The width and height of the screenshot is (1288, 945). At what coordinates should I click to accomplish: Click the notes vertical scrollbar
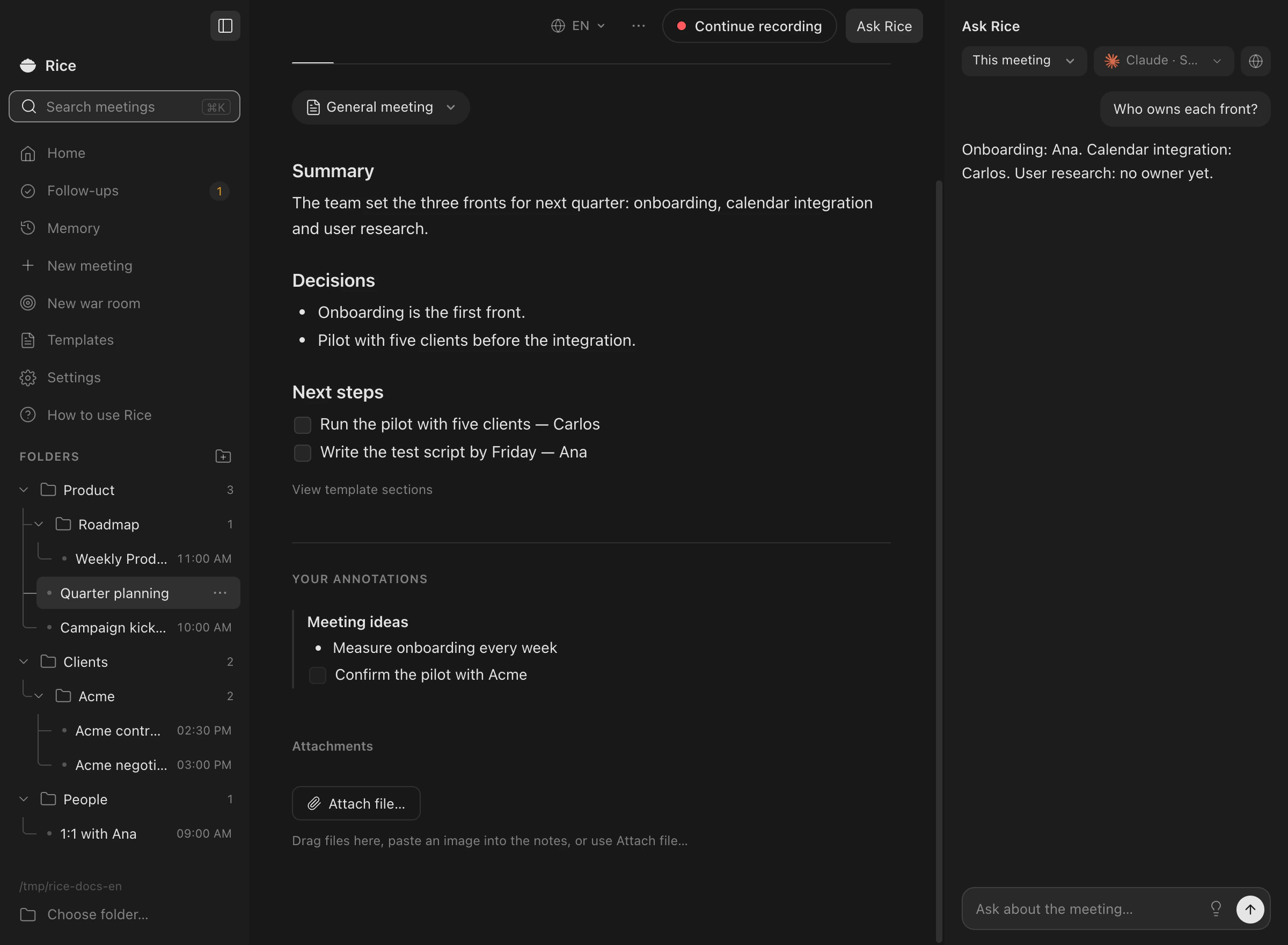(939, 561)
